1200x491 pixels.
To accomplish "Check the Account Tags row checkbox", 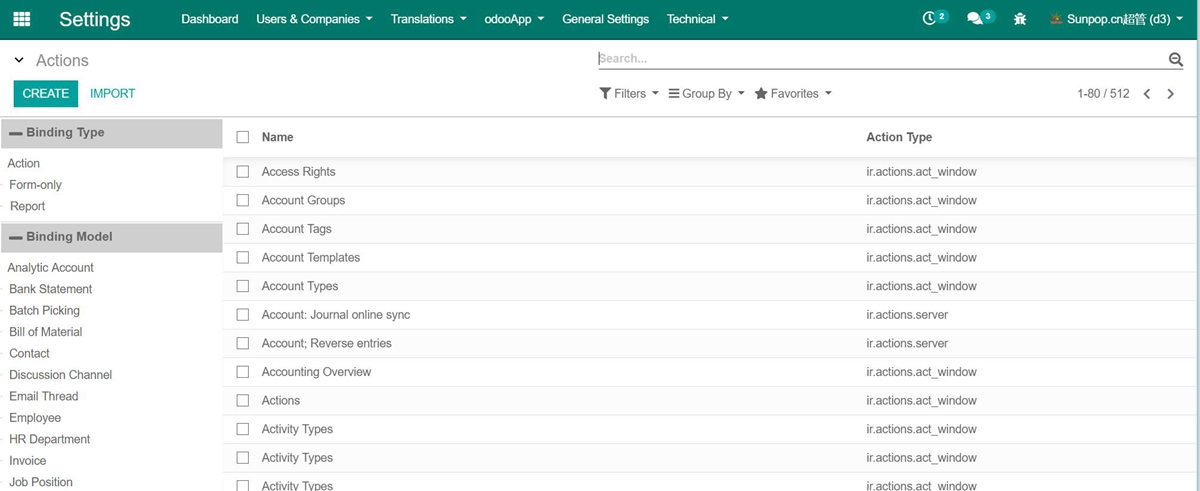I will pyautogui.click(x=243, y=229).
